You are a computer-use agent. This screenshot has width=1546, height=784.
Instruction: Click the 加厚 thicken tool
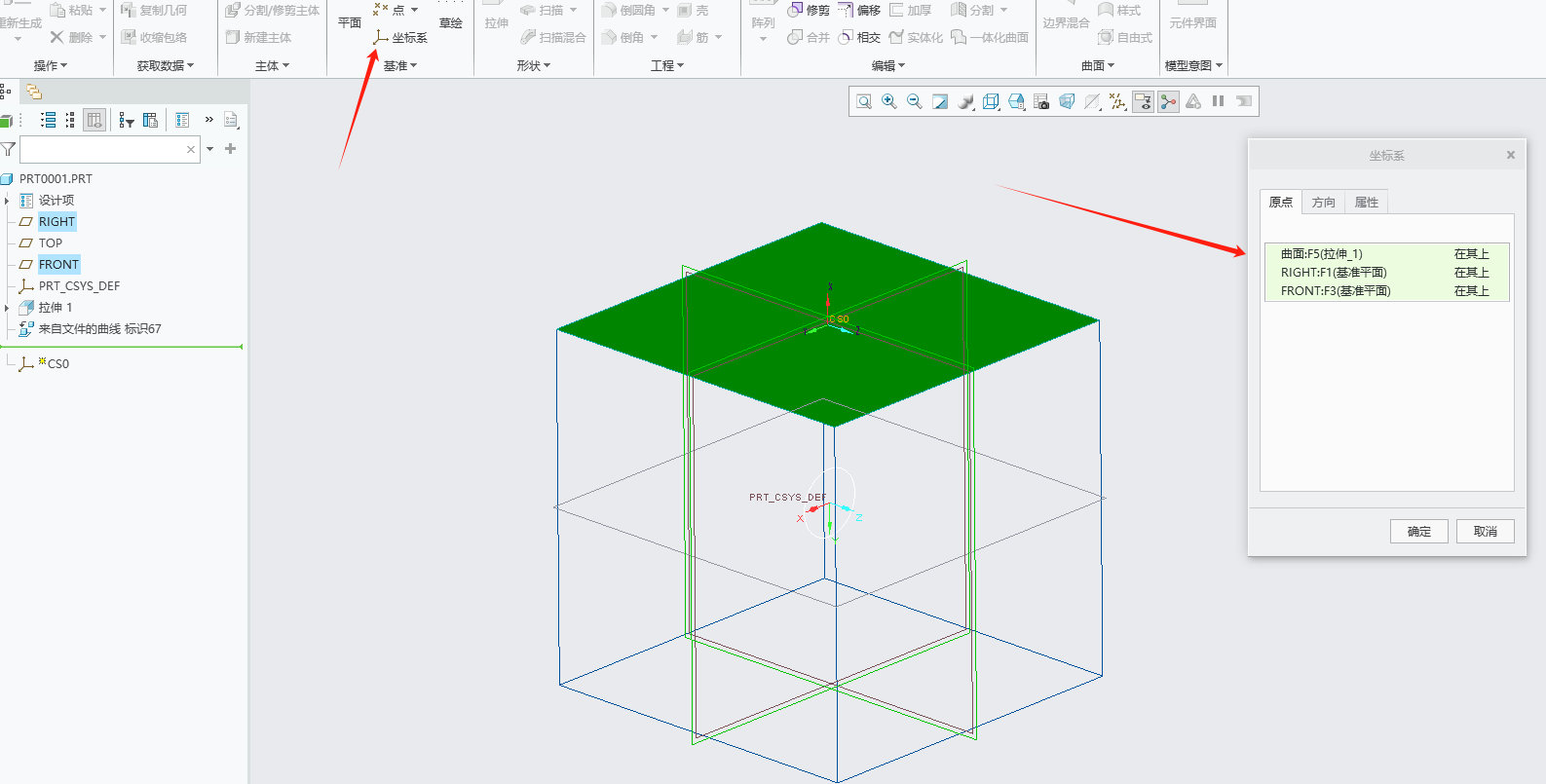(910, 10)
